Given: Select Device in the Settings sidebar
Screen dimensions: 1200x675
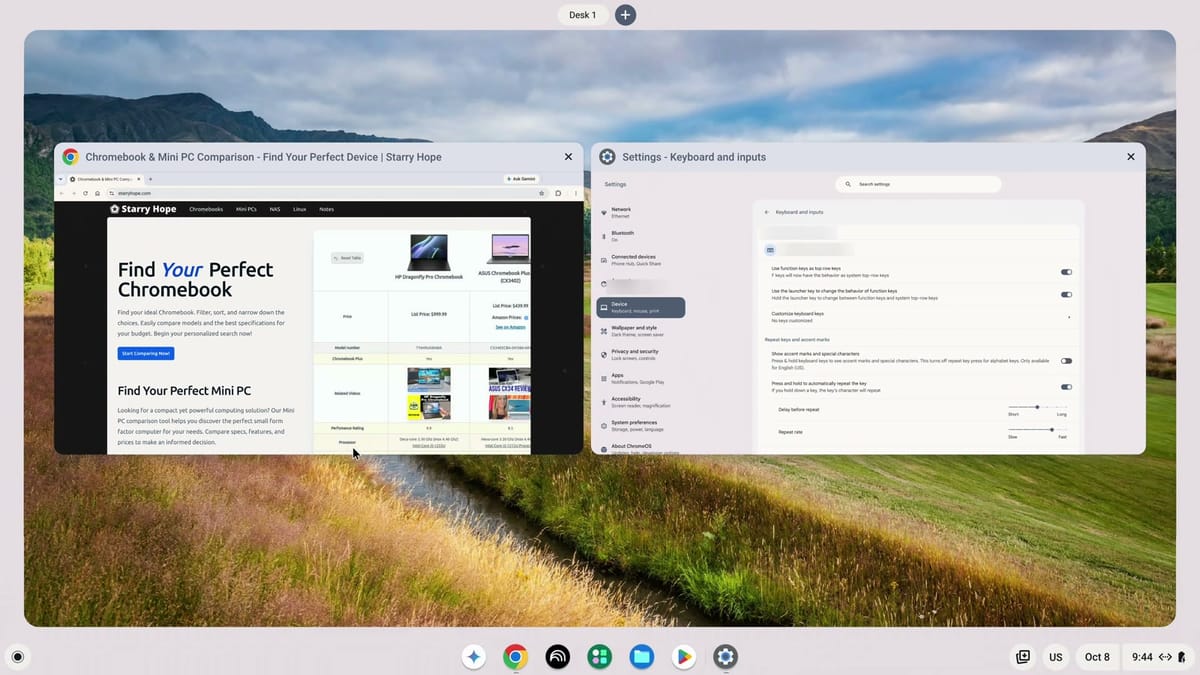Looking at the screenshot, I should click(640, 307).
